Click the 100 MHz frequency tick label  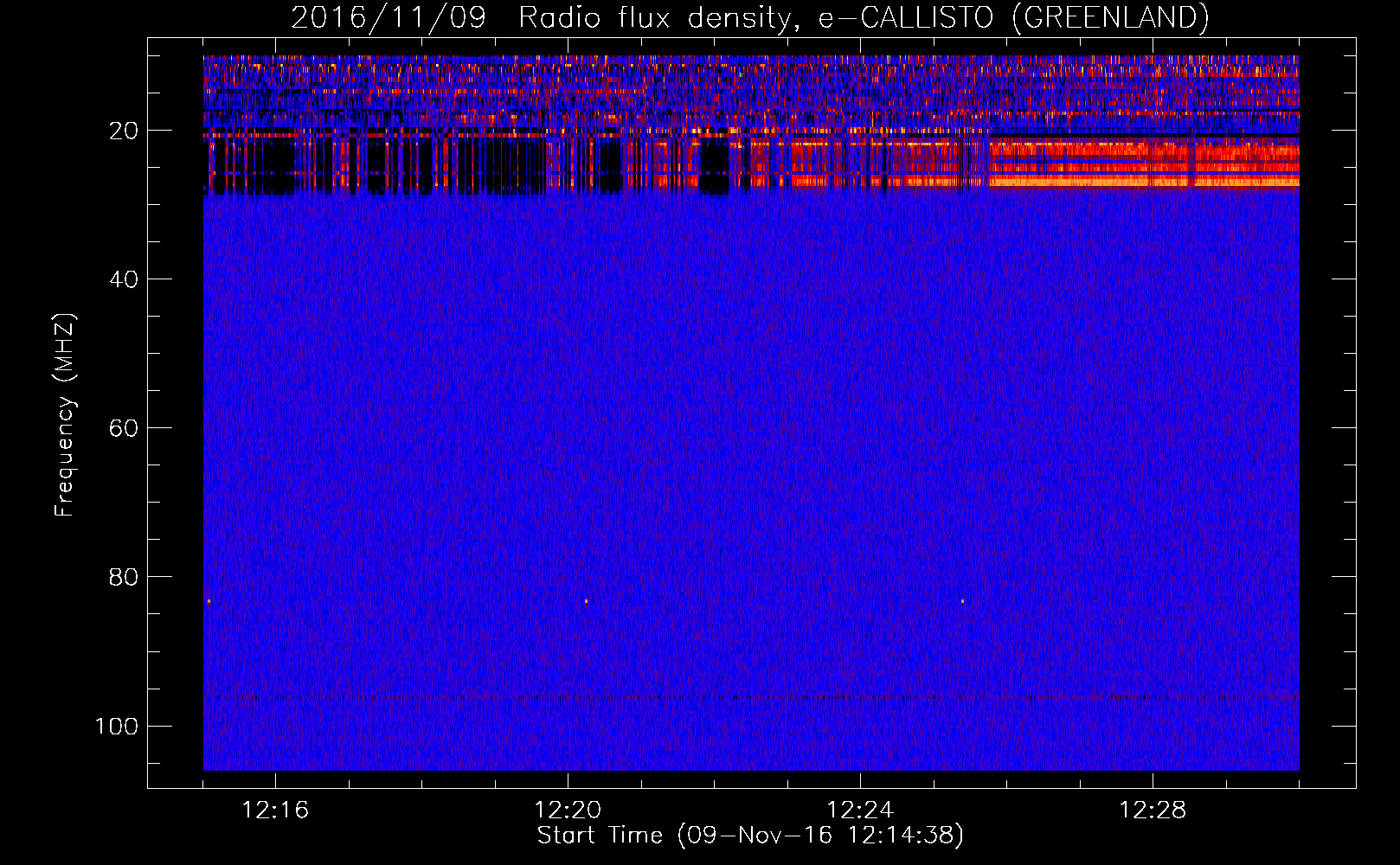pos(117,727)
